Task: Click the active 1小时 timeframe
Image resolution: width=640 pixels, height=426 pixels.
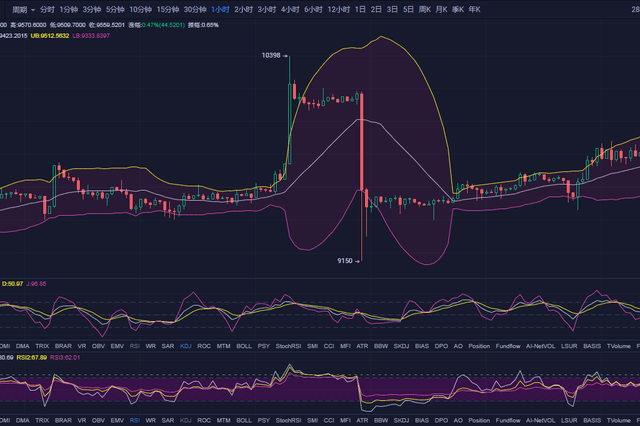Action: pyautogui.click(x=220, y=9)
